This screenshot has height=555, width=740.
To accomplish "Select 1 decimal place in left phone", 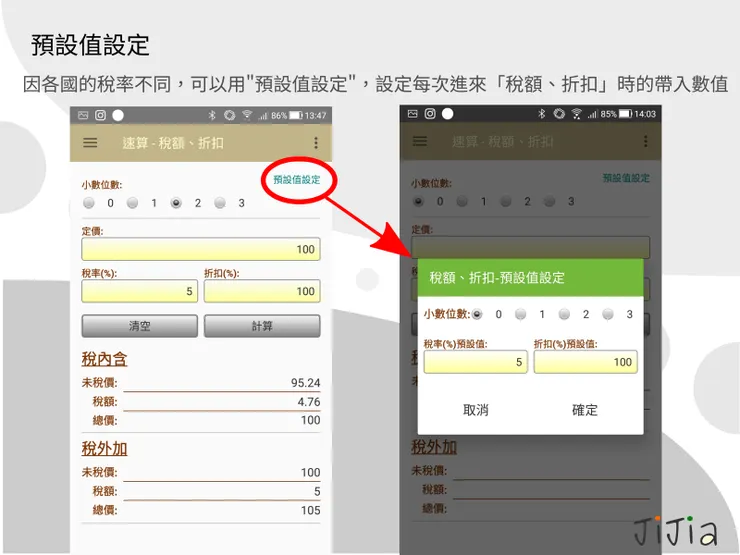I will [x=133, y=203].
